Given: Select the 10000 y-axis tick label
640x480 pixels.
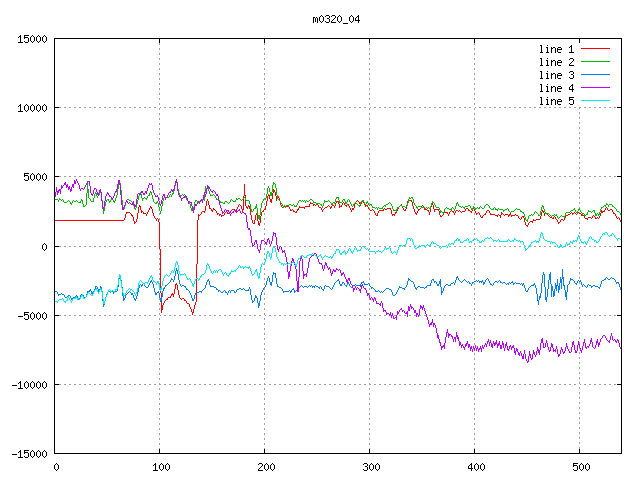Looking at the screenshot, I should point(31,108).
